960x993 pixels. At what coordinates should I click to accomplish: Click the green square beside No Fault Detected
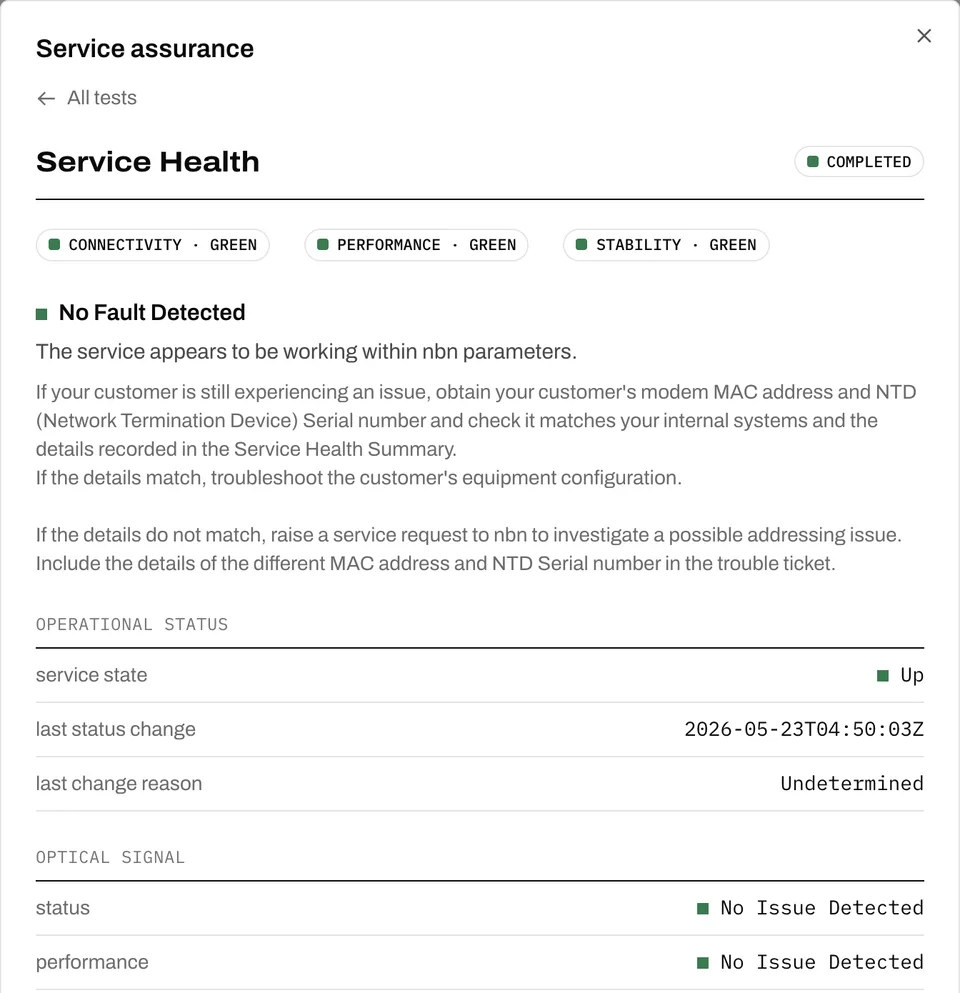point(42,314)
